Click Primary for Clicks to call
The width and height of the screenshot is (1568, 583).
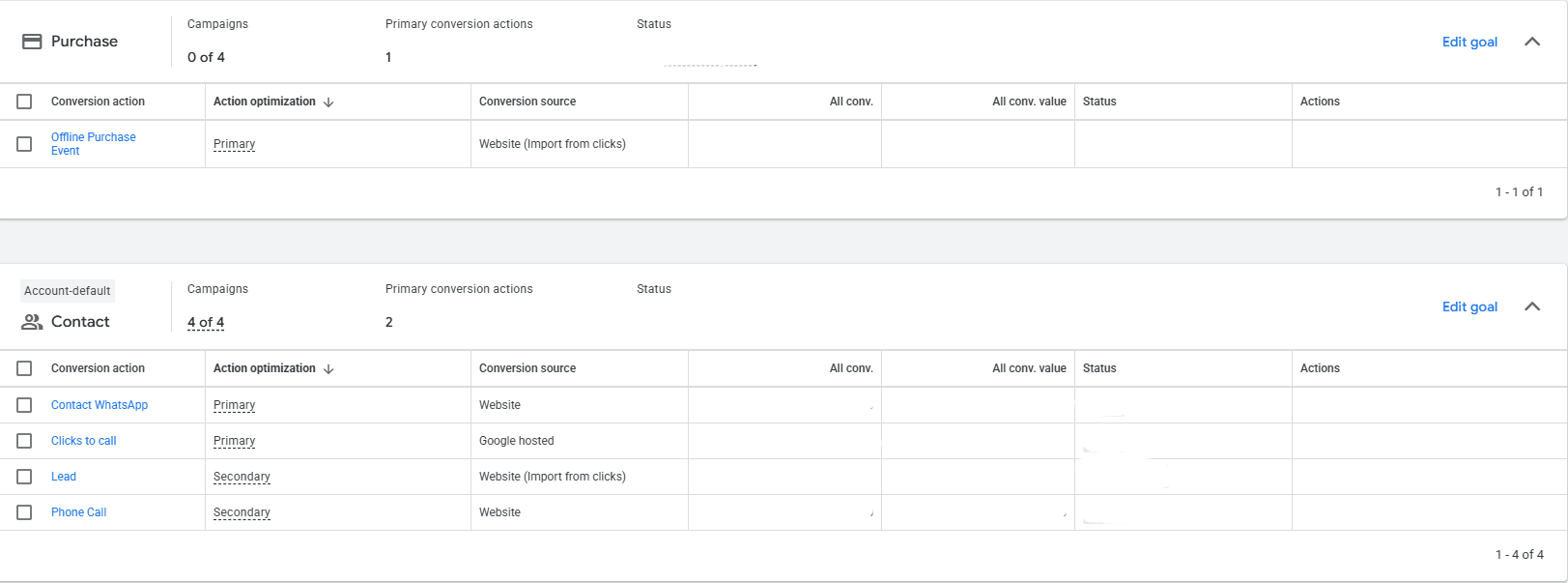234,441
